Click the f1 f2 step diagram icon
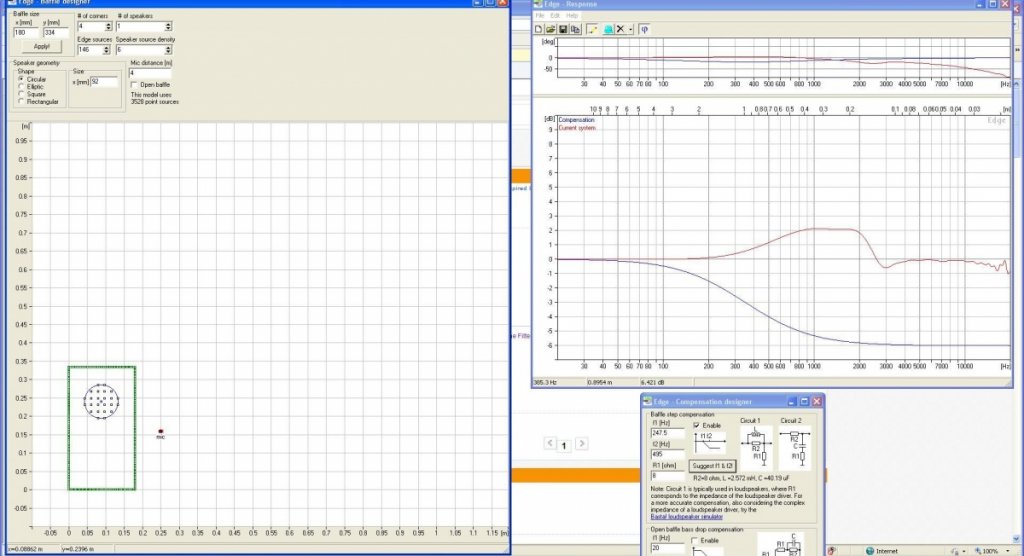The image size is (1024, 556). pyautogui.click(x=709, y=443)
